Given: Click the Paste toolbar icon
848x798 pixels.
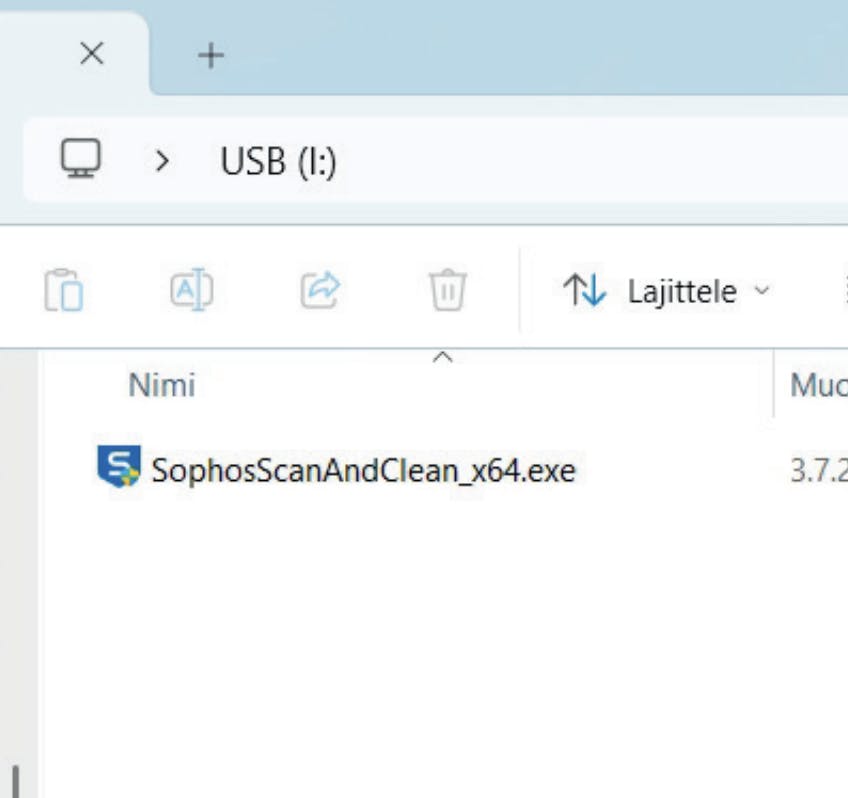Looking at the screenshot, I should [x=63, y=290].
